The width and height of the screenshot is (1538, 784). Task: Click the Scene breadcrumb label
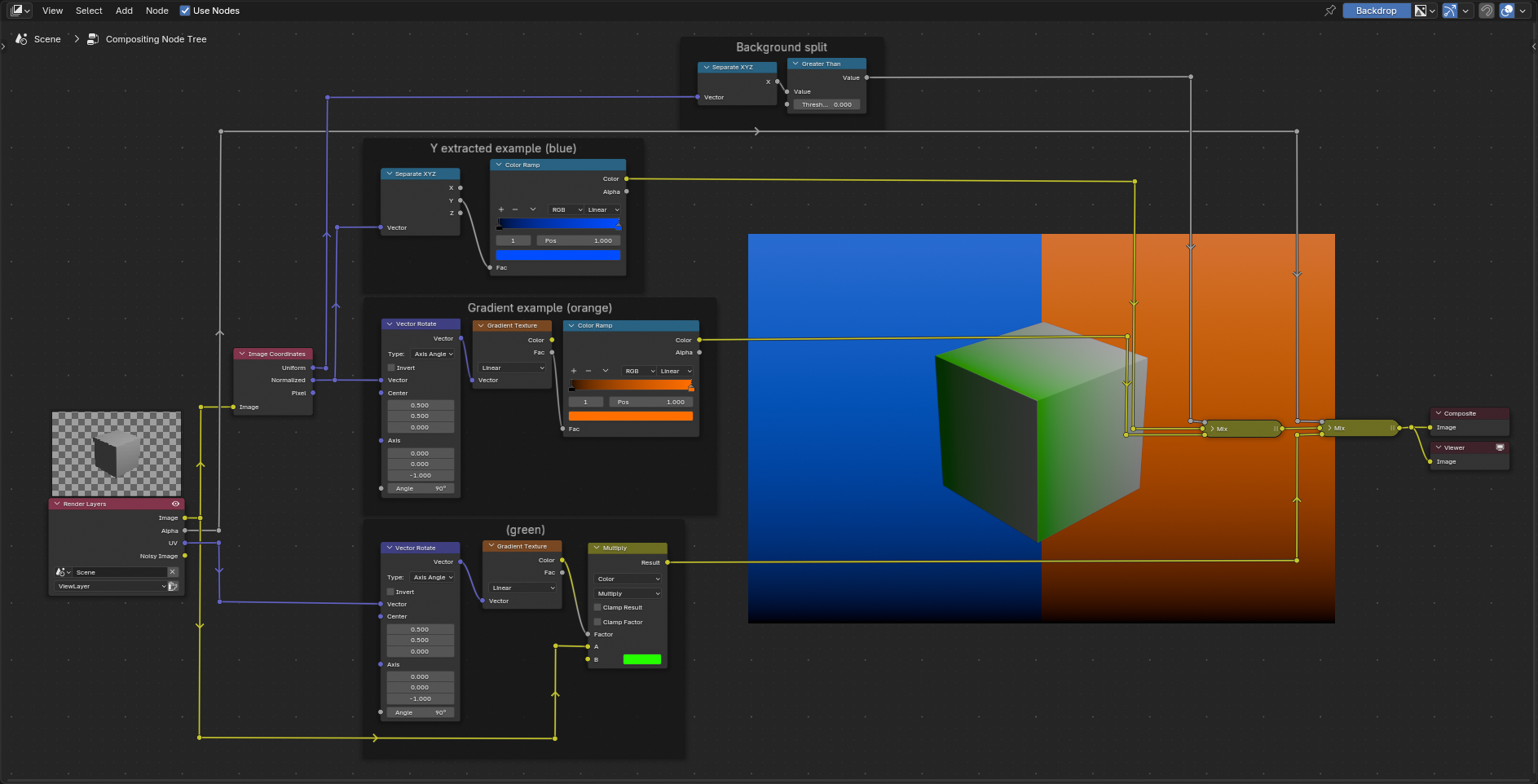[47, 39]
